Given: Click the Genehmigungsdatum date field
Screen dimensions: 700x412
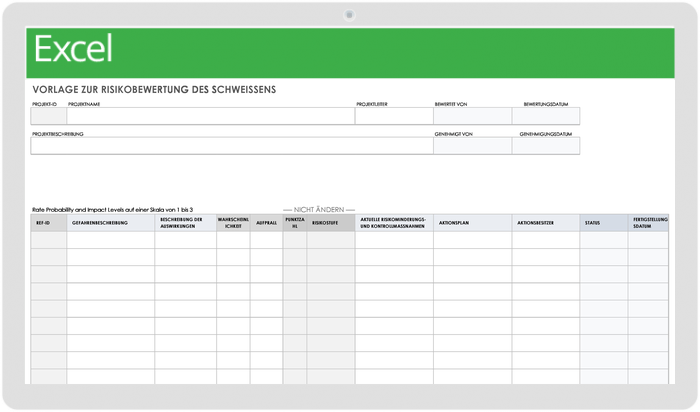Looking at the screenshot, I should (x=546, y=146).
